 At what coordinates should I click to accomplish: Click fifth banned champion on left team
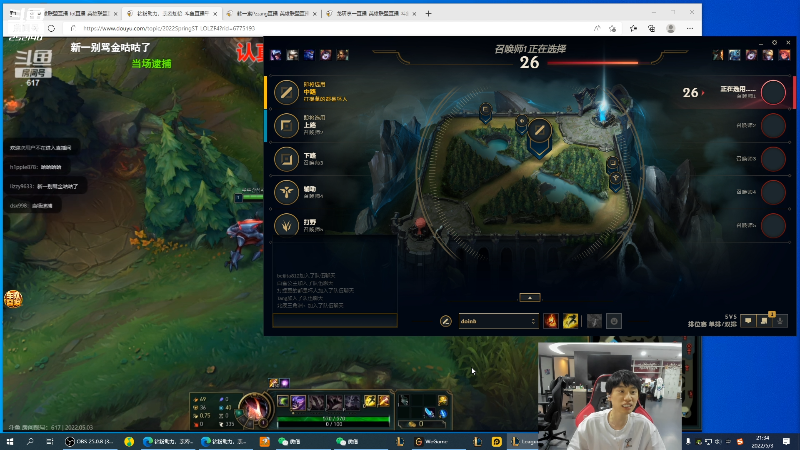342,55
